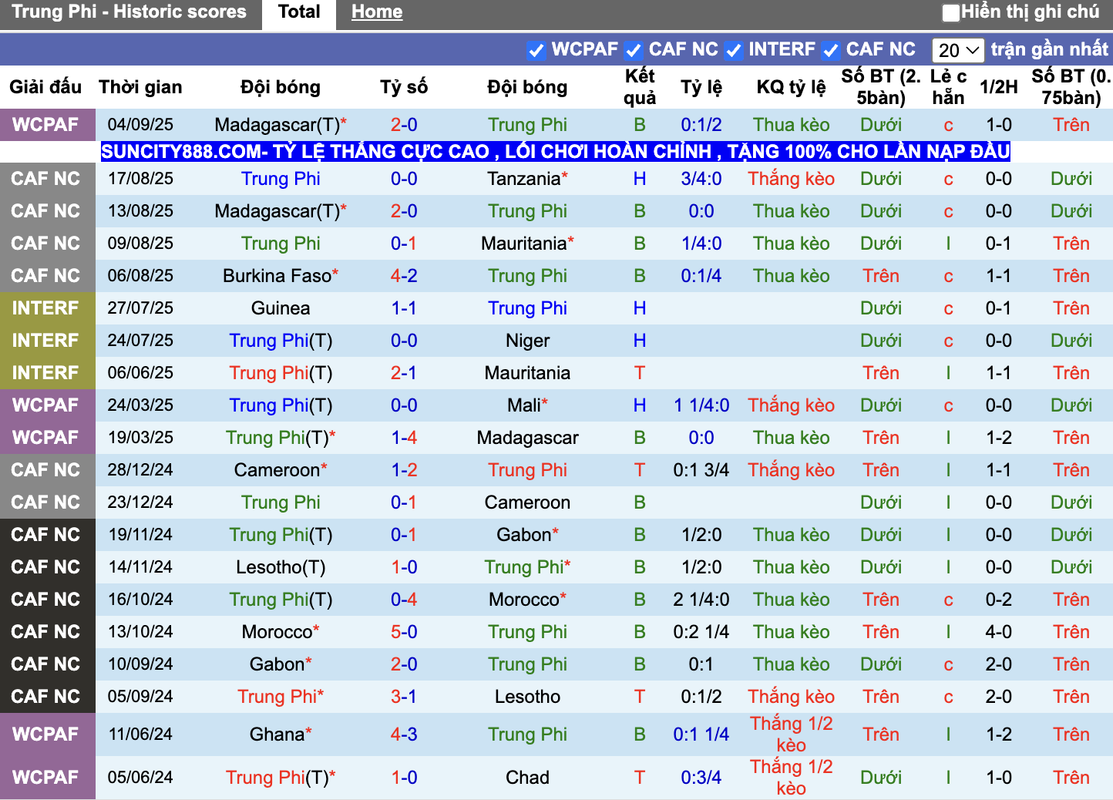The height and width of the screenshot is (800, 1113).
Task: Open the 4-3 score on 11/06/24
Action: tap(404, 735)
